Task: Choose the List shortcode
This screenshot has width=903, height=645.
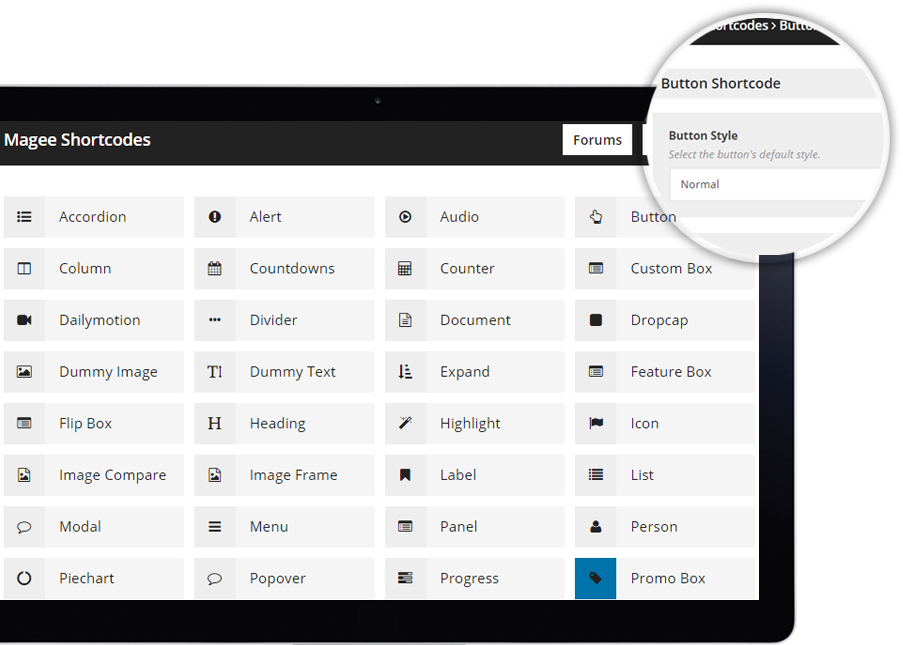Action: [665, 475]
